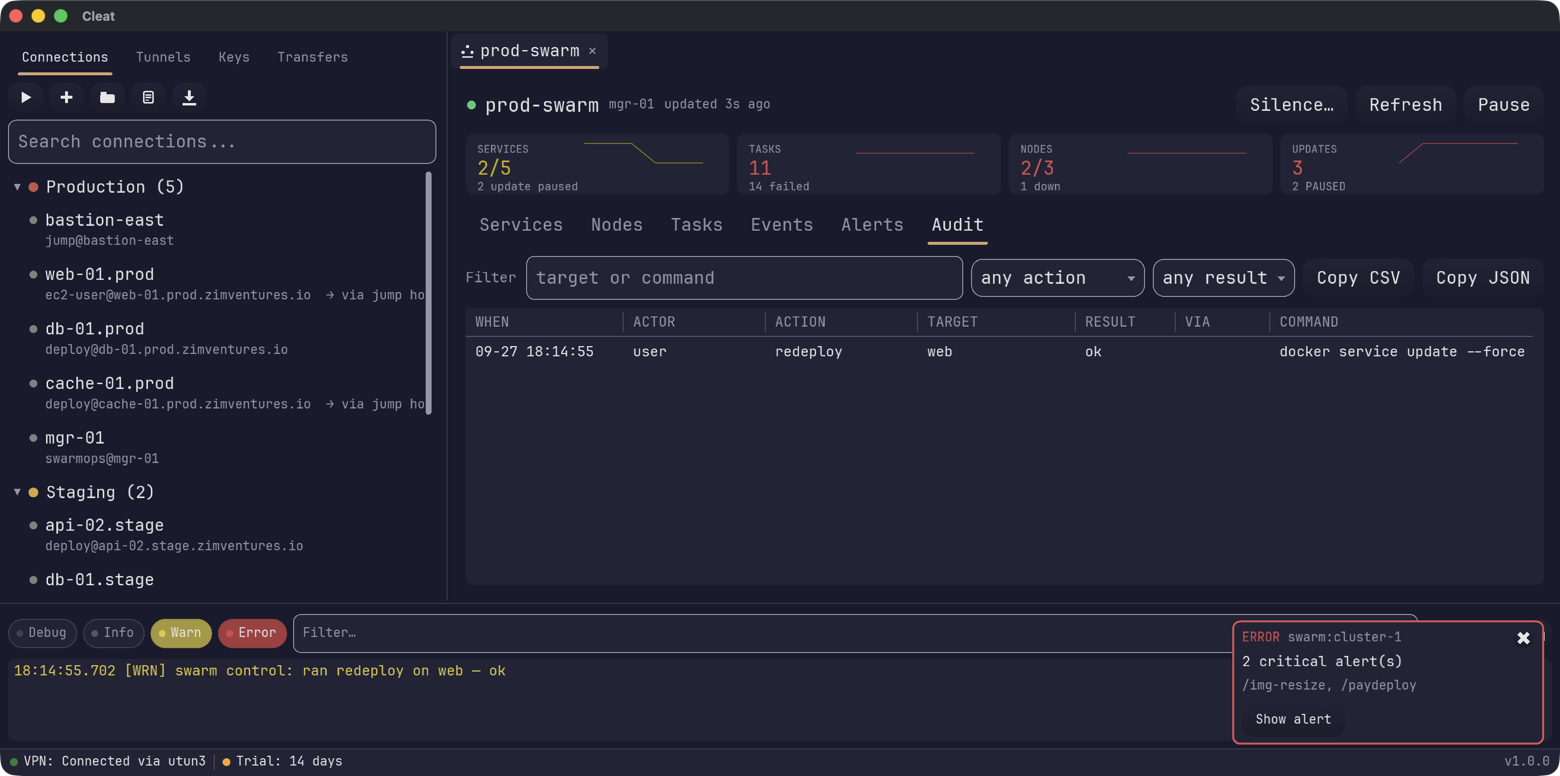Select the db-01.prod connection
Screen dimensions: 1560x776
[222, 338]
